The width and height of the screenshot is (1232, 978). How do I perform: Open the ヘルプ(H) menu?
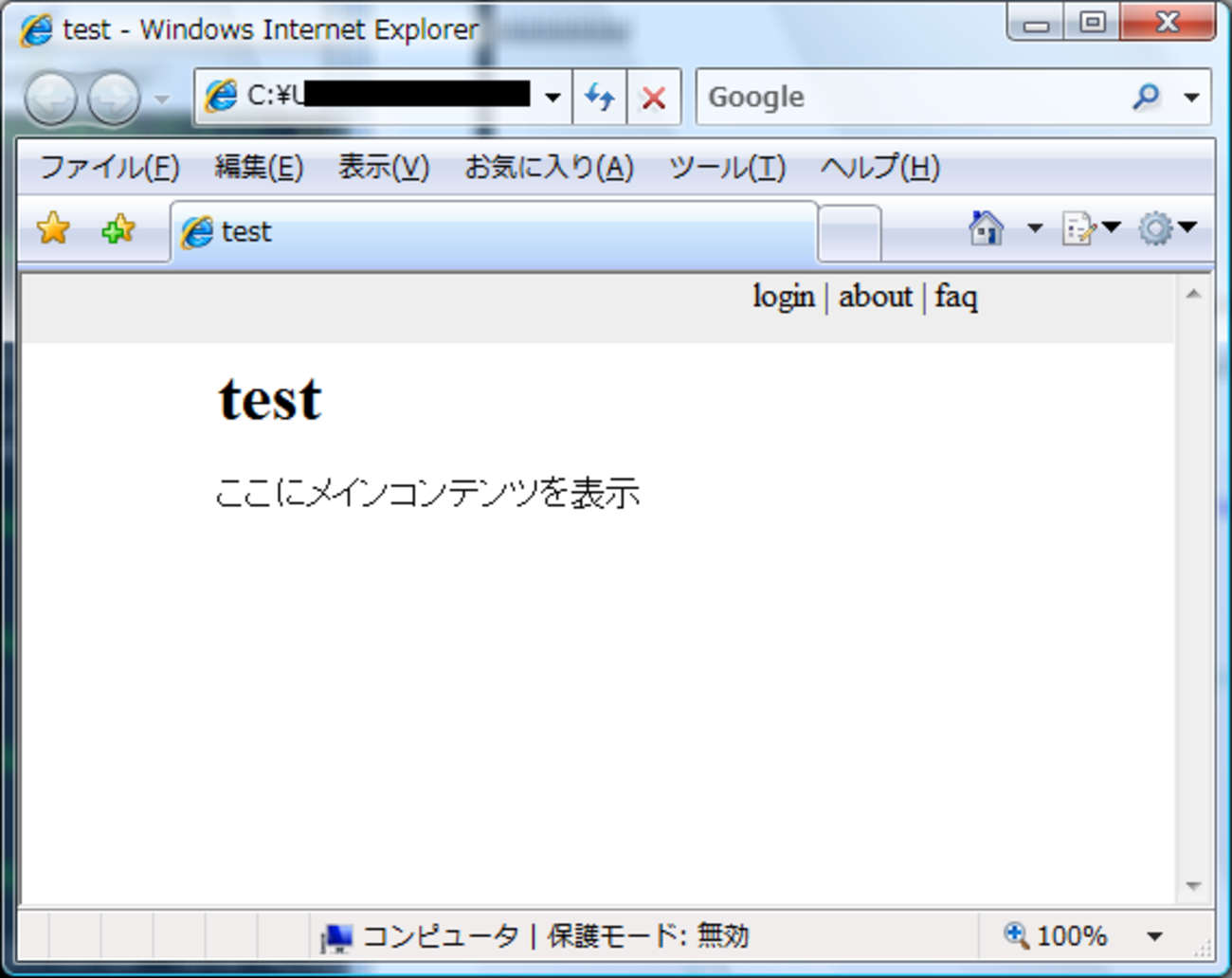(x=880, y=168)
